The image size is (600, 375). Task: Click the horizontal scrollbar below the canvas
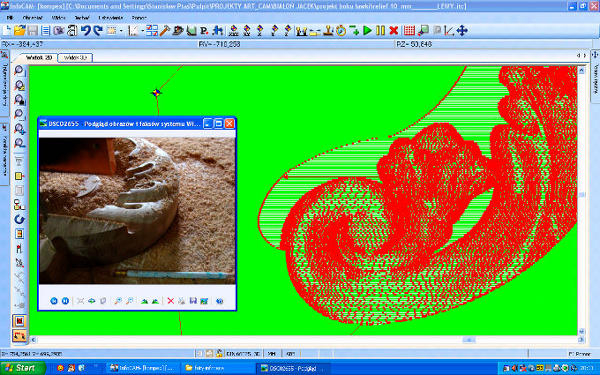306,339
